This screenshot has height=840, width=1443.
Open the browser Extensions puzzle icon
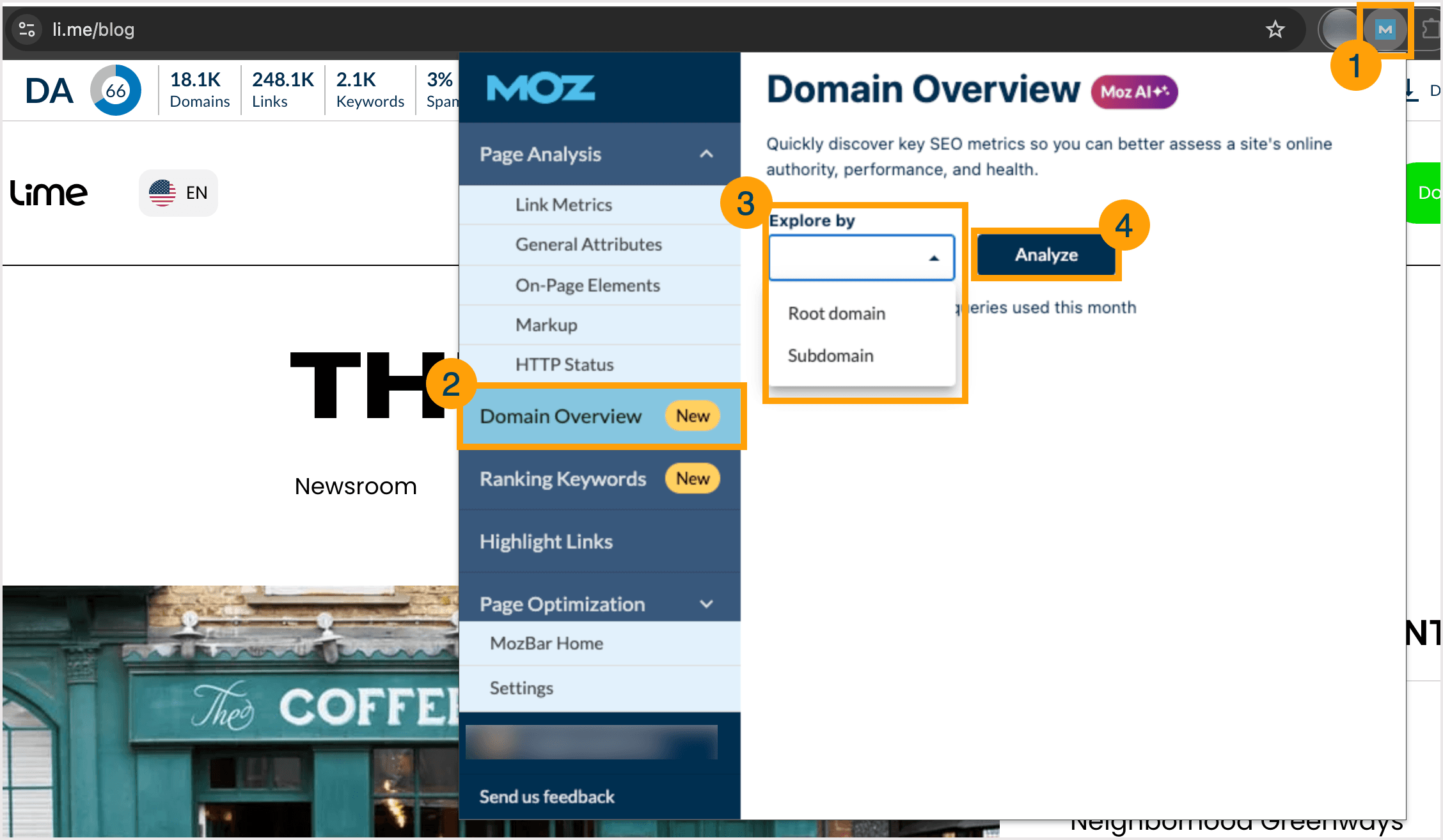pyautogui.click(x=1430, y=29)
